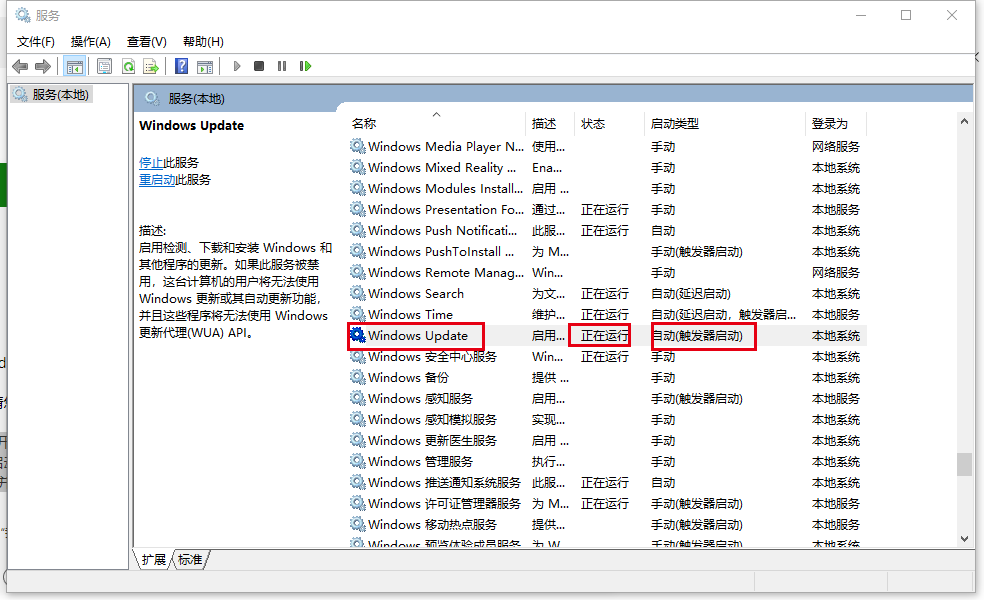
Task: Click the scrollbar down arrow in services list
Action: [965, 538]
